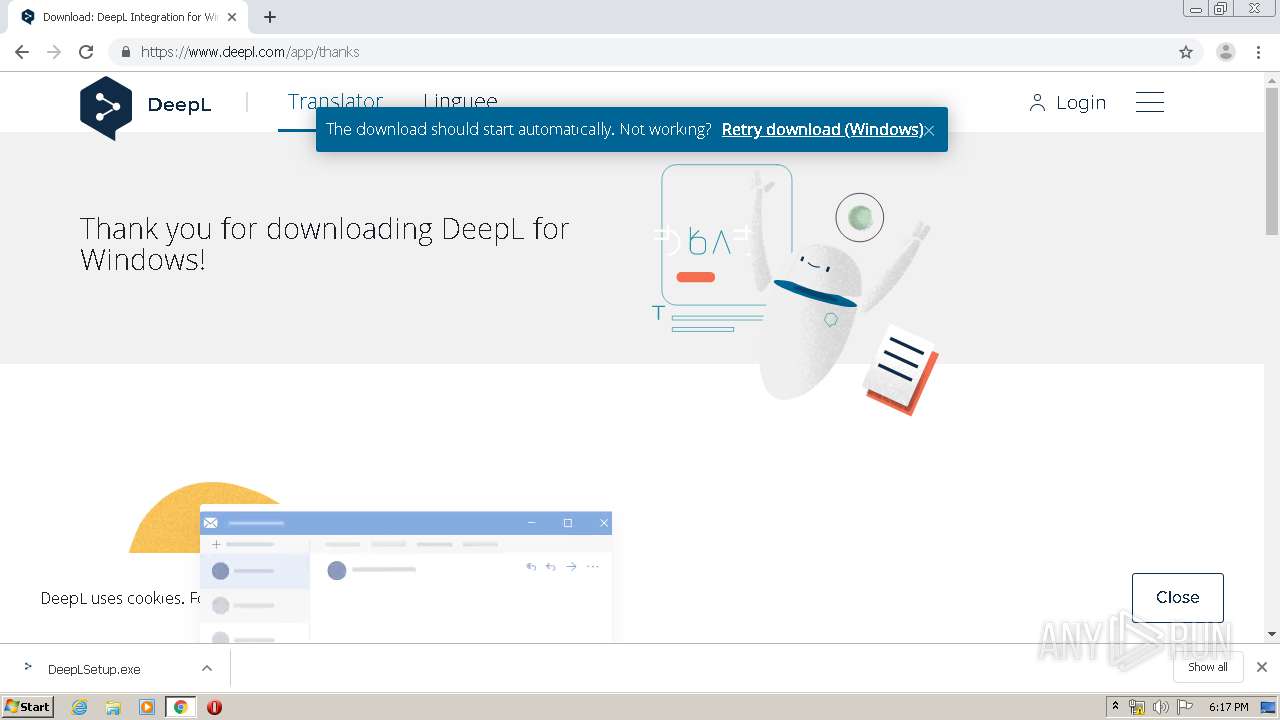
Task: Open media player taskbar icon
Action: 147,707
